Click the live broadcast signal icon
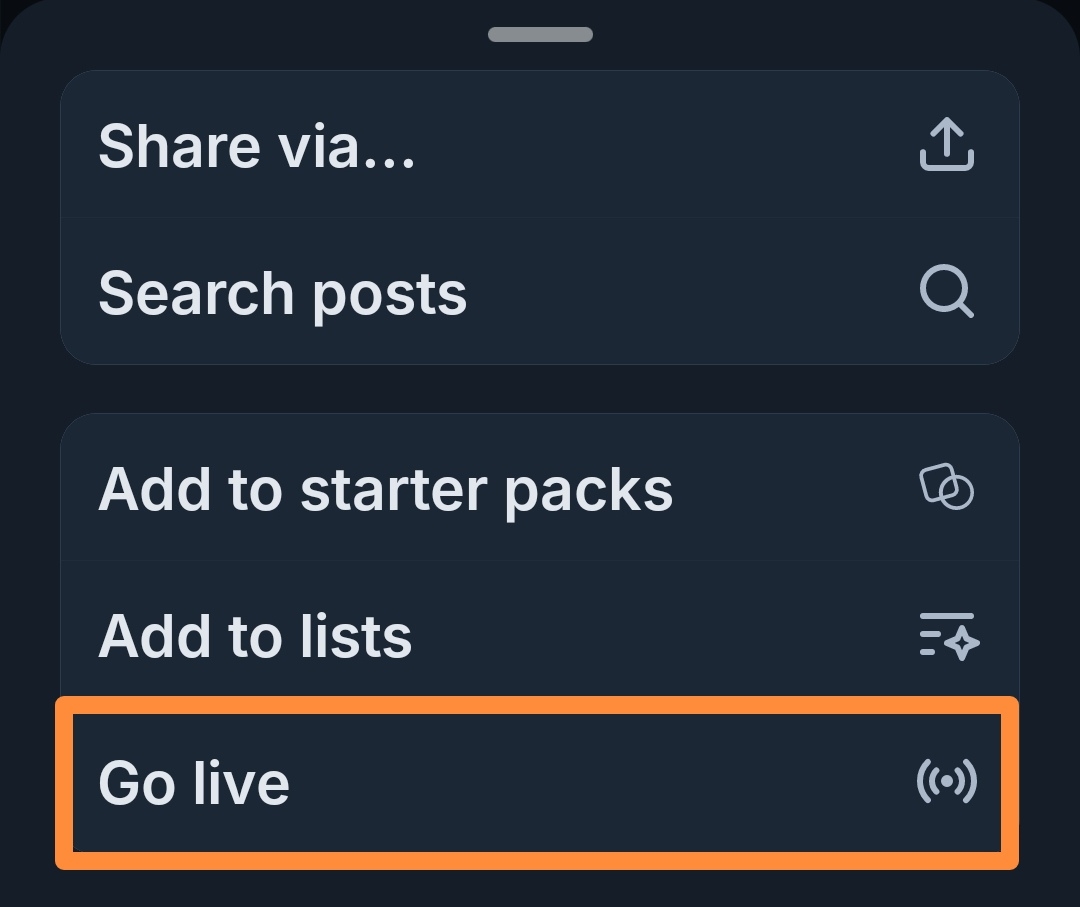Screen dimensions: 1080x907 click(x=946, y=782)
